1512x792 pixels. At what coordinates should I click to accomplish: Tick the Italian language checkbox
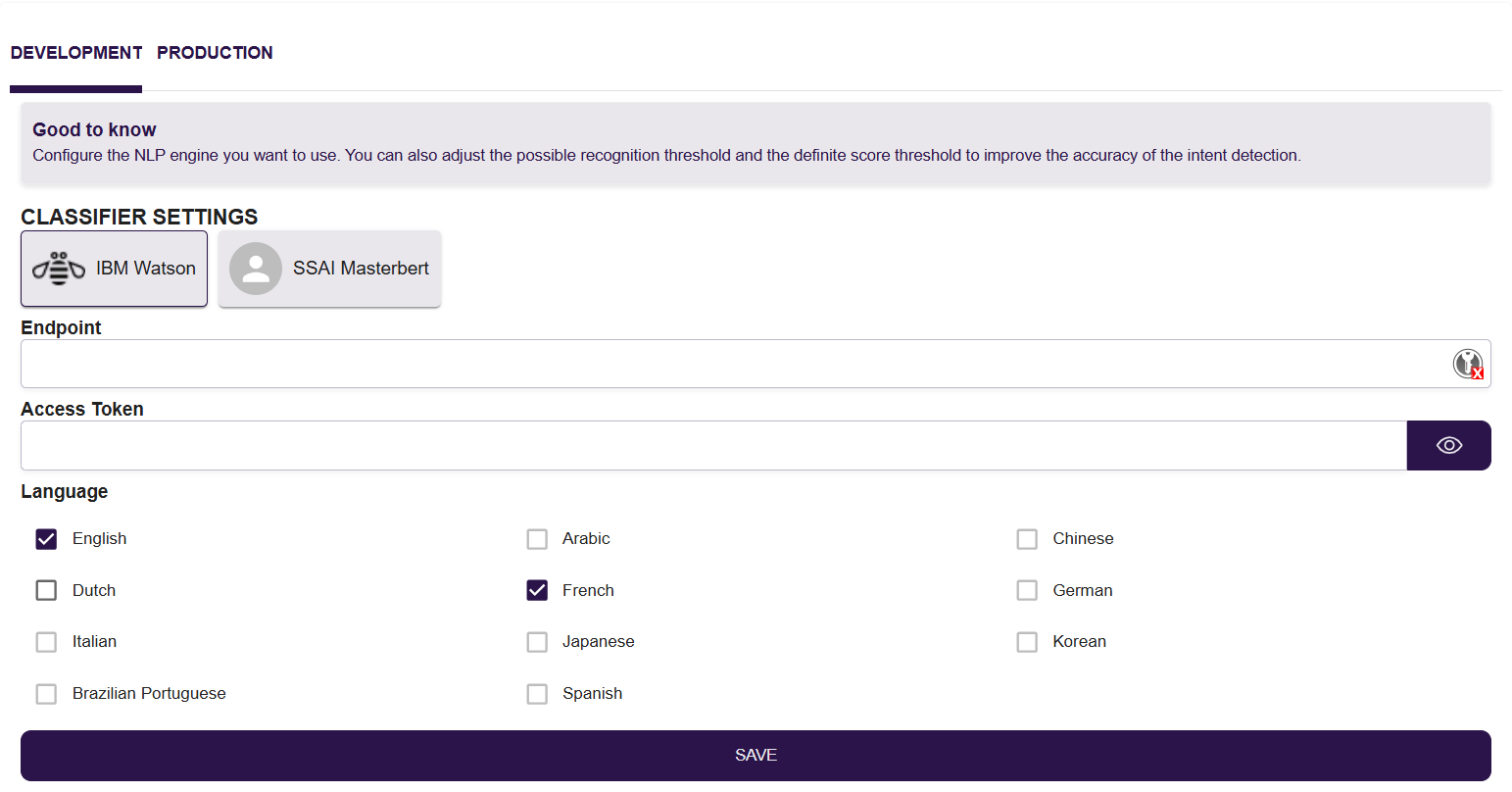pos(46,642)
